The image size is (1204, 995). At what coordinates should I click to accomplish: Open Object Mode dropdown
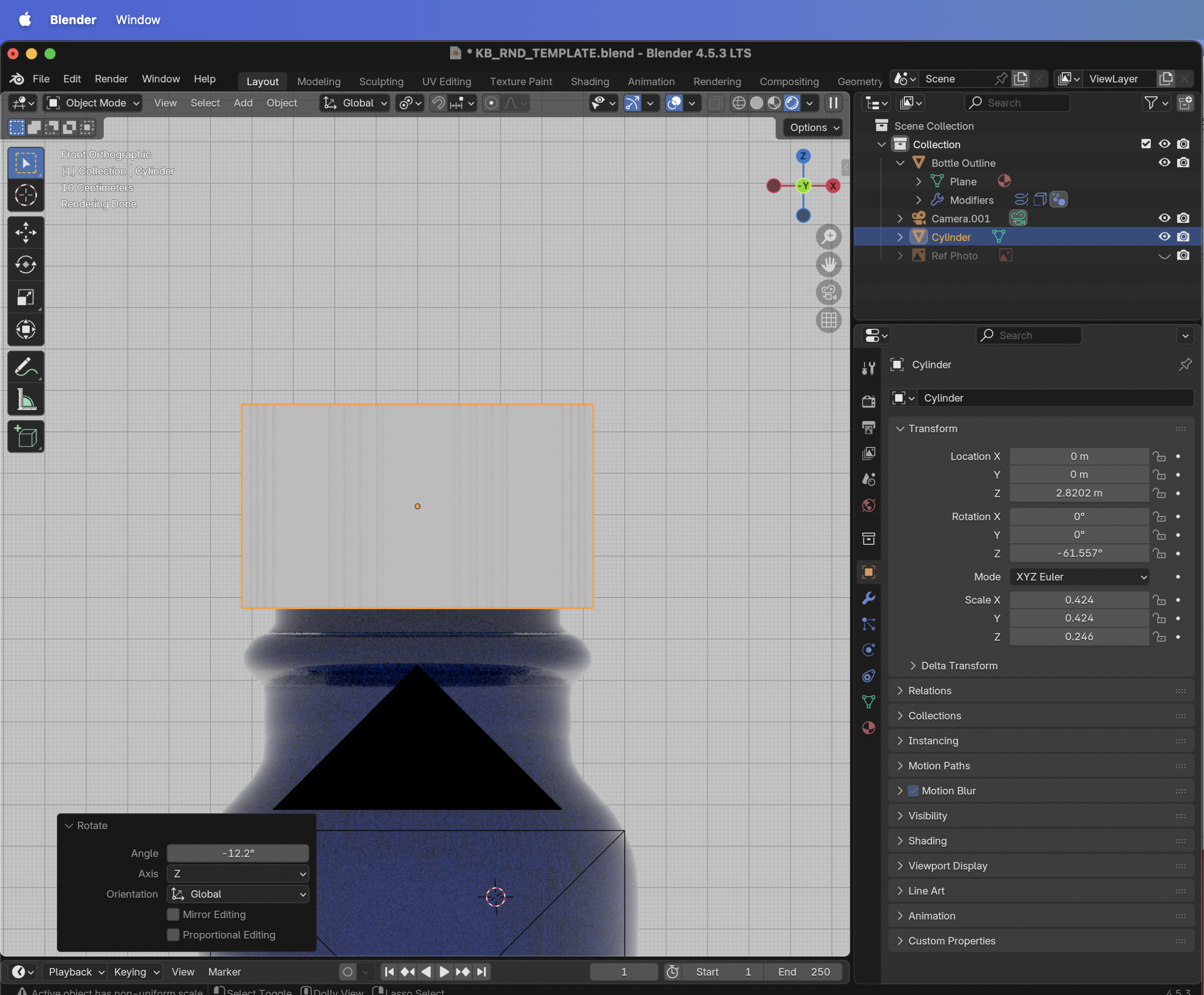click(93, 103)
